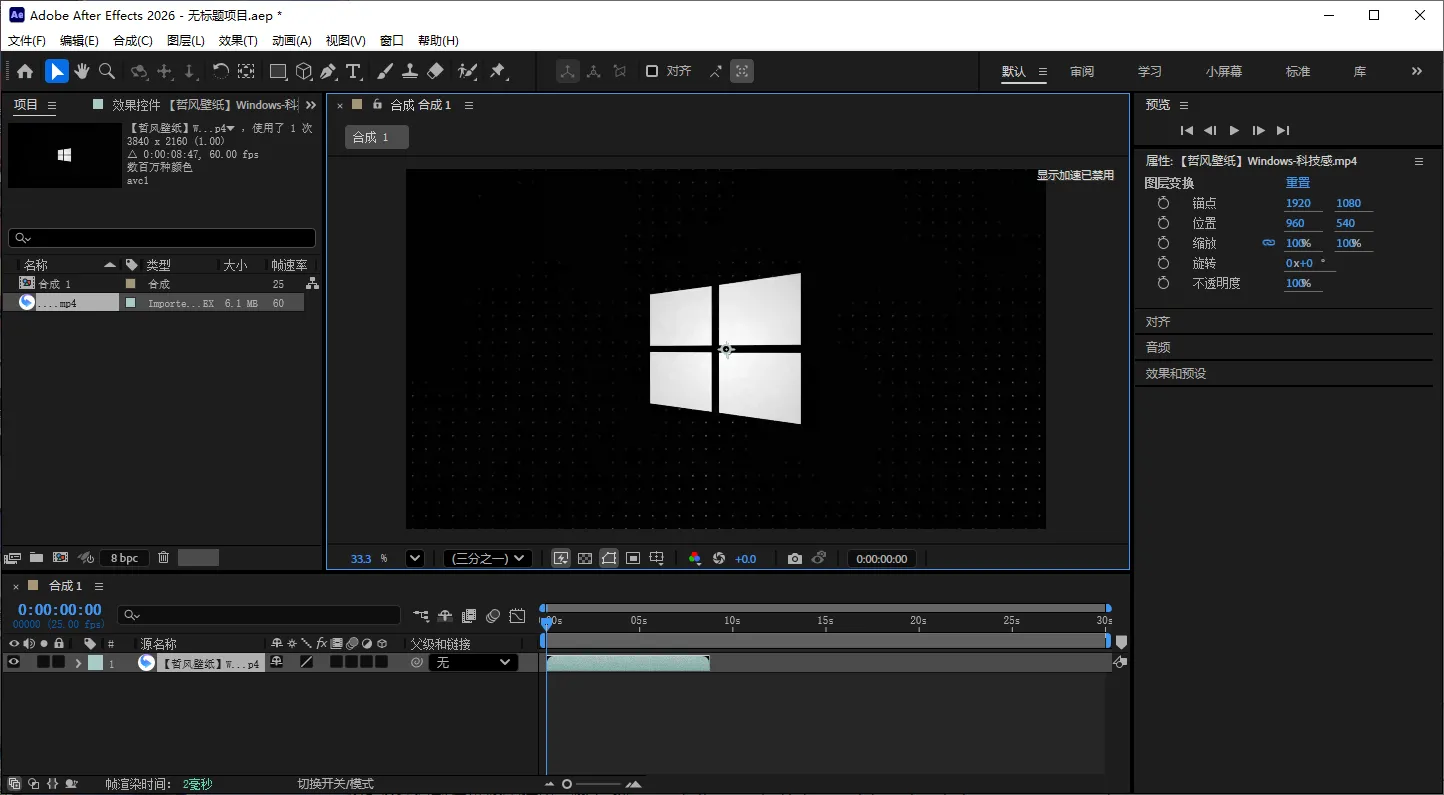Viewport: 1444px width, 795px height.
Task: Click 重置 to reset layer transform
Action: pos(1297,182)
